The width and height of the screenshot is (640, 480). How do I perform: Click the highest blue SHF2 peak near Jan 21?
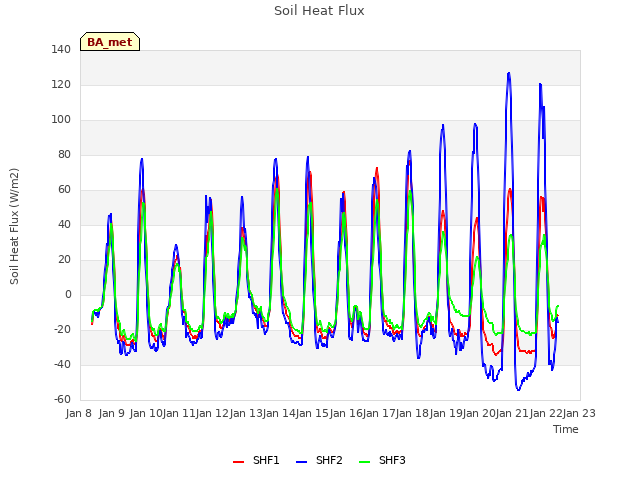pyautogui.click(x=509, y=73)
